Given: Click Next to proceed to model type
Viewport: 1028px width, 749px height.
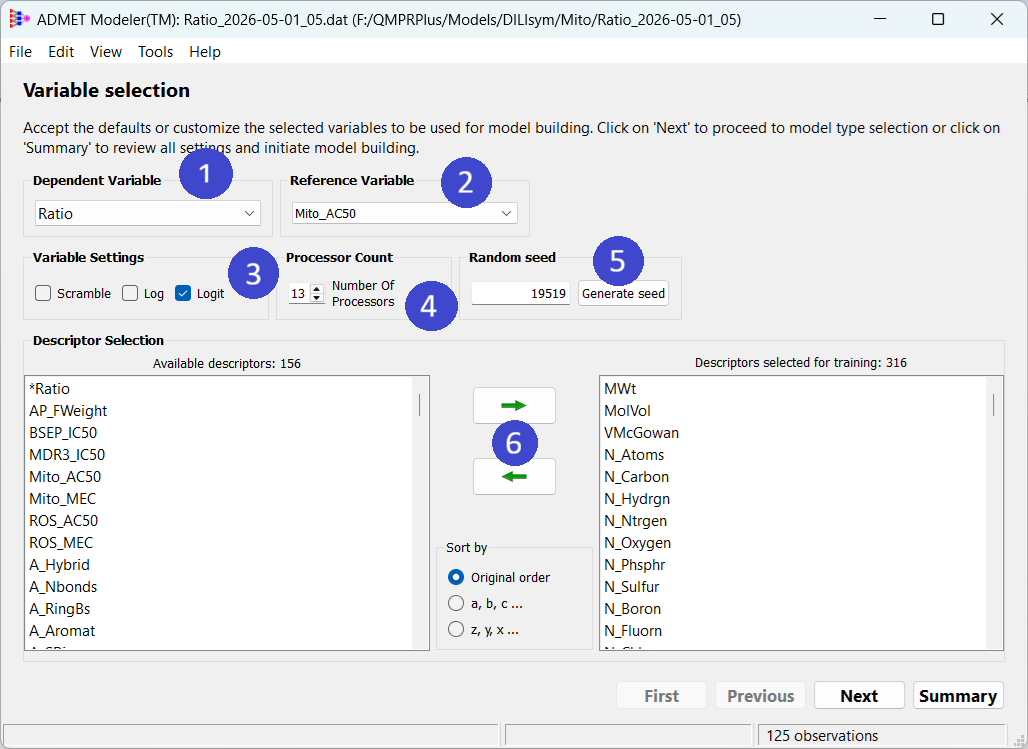Looking at the screenshot, I should pos(859,695).
